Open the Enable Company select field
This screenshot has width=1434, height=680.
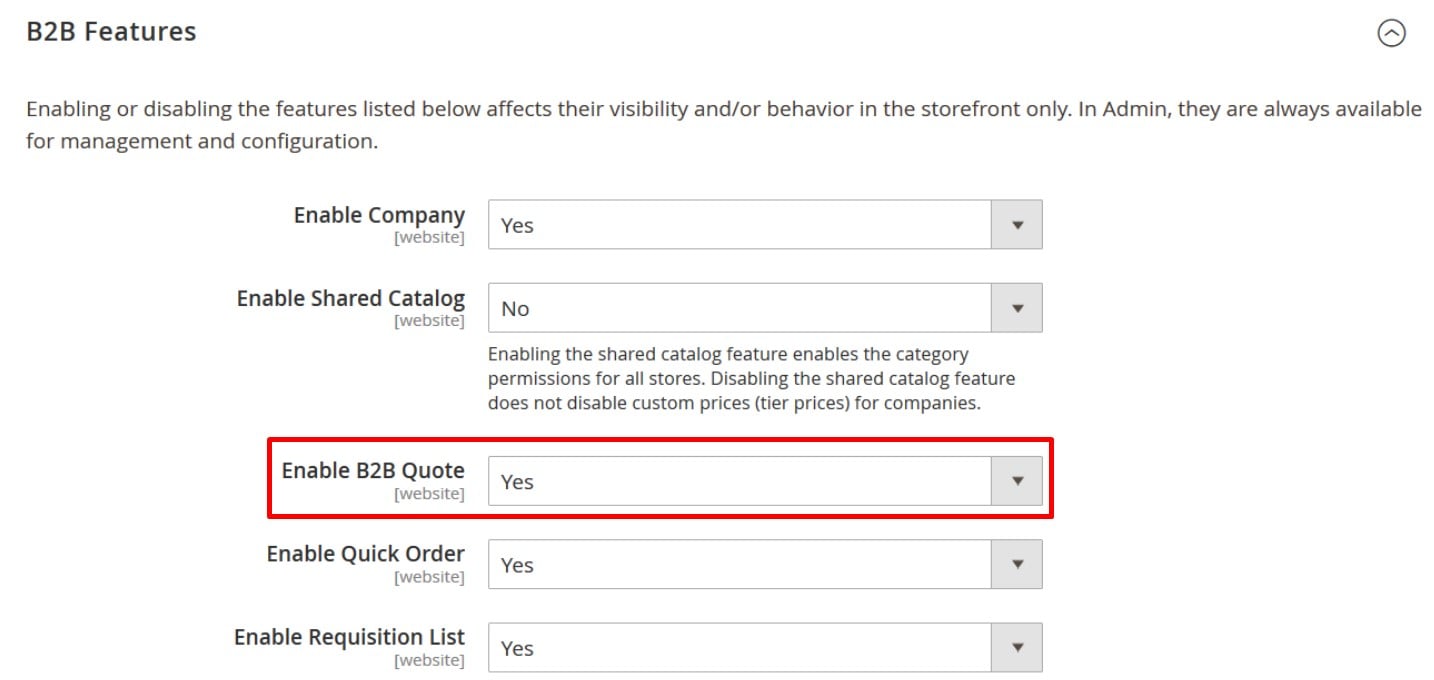click(x=765, y=225)
